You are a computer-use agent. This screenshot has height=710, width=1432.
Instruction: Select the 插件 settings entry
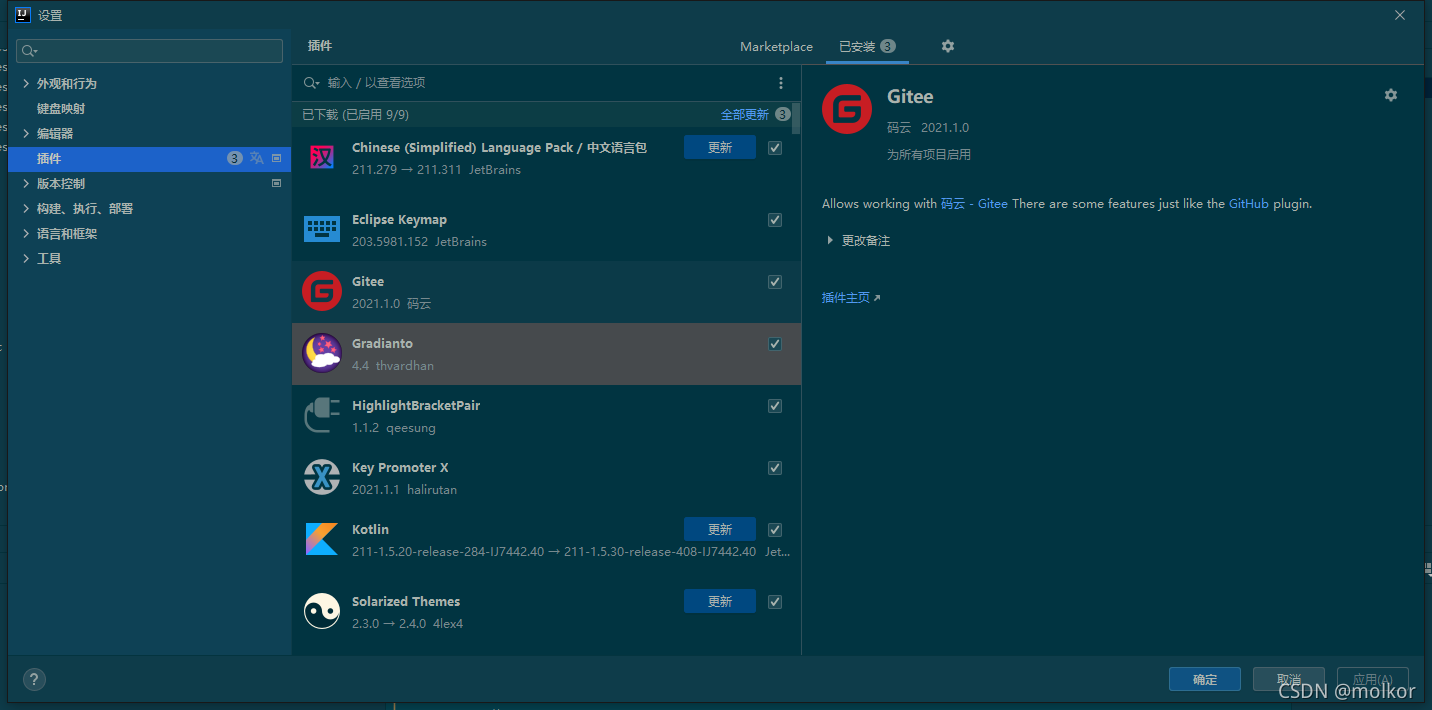[149, 159]
